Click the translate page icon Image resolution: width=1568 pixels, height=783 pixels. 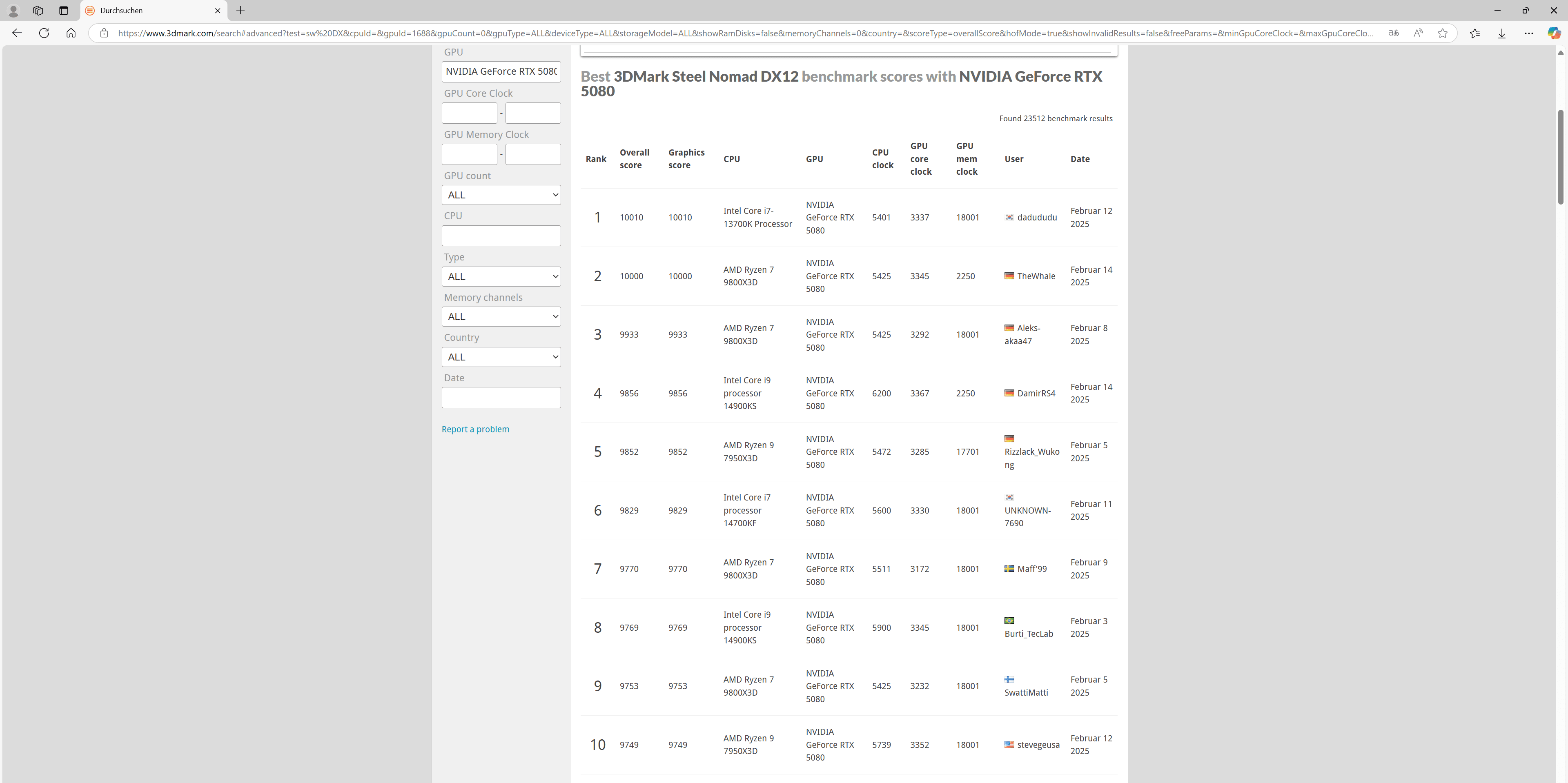click(x=1393, y=33)
